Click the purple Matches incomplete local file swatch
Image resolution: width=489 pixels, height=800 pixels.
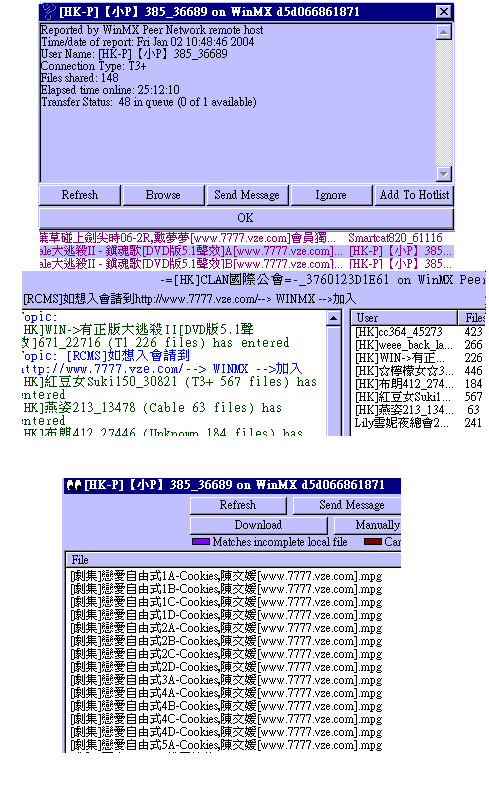pyautogui.click(x=201, y=542)
